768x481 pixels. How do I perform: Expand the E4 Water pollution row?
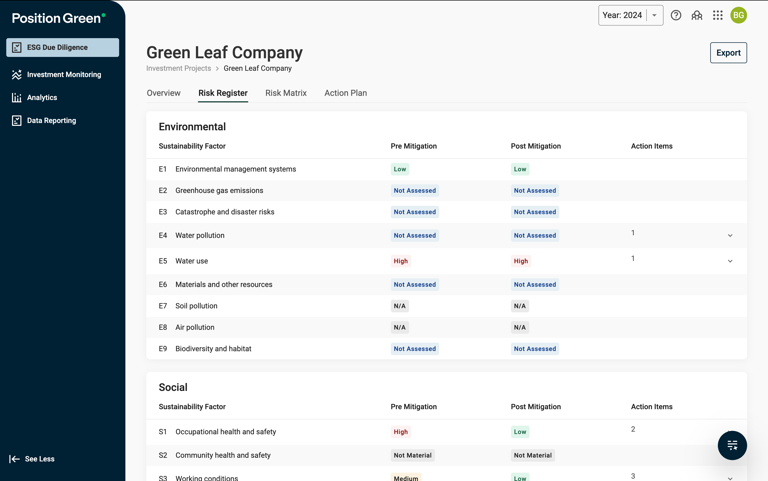[730, 236]
